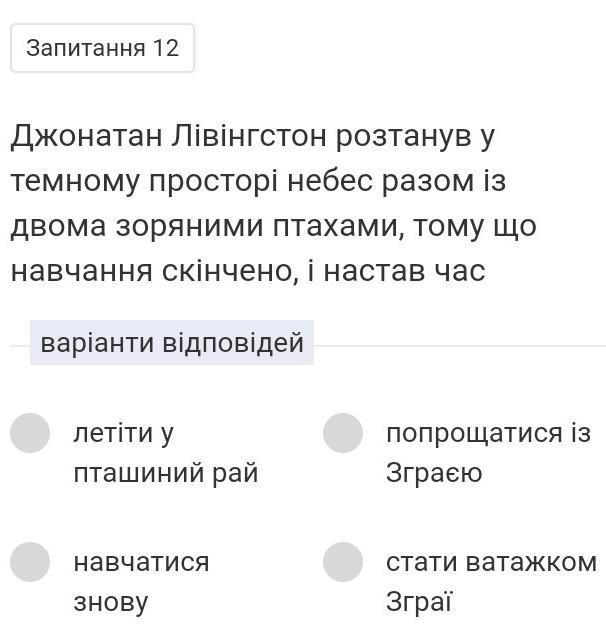The width and height of the screenshot is (606, 641).
Task: Click the word "знову" in third option
Action: click(110, 602)
